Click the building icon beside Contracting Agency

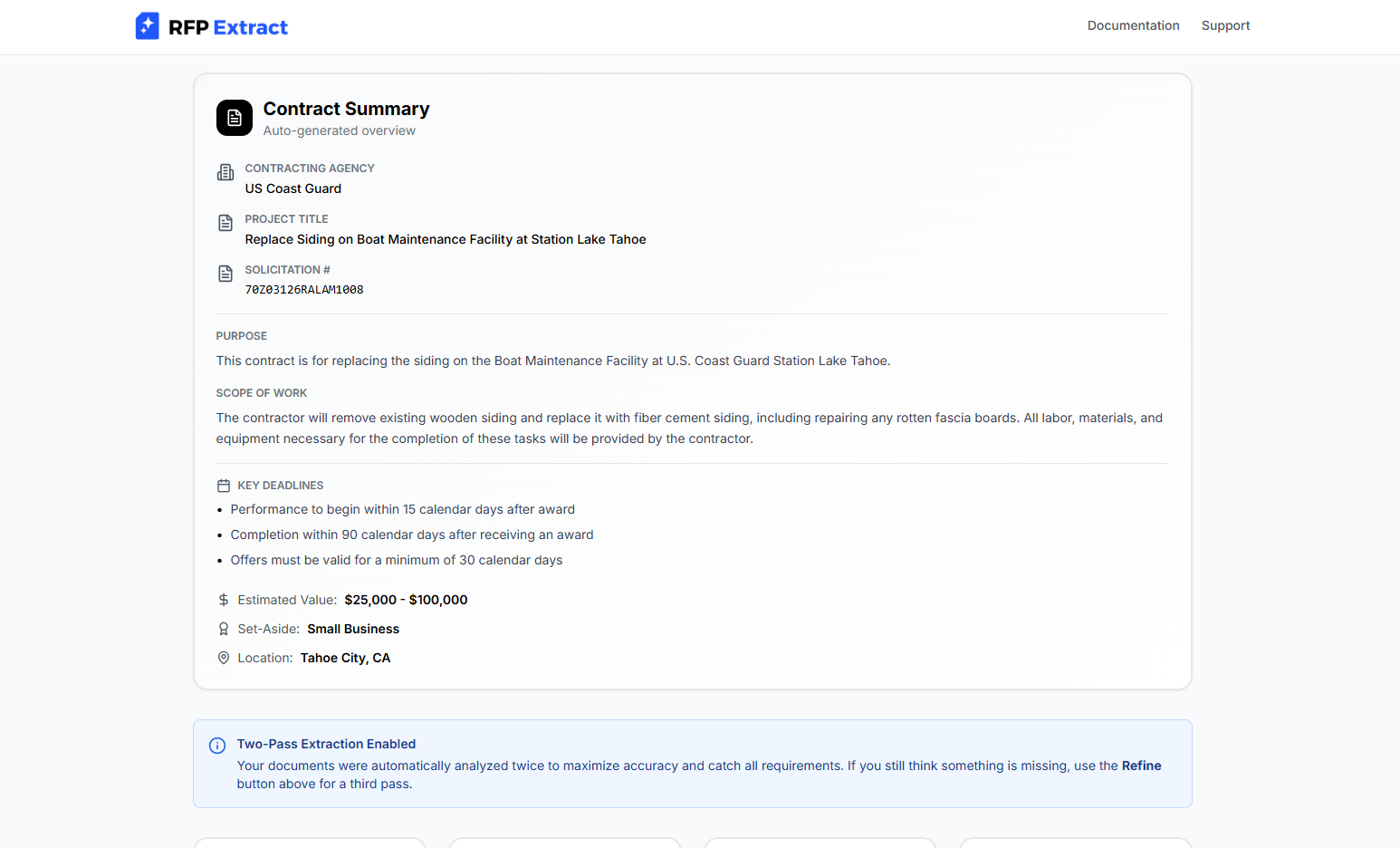click(x=225, y=171)
